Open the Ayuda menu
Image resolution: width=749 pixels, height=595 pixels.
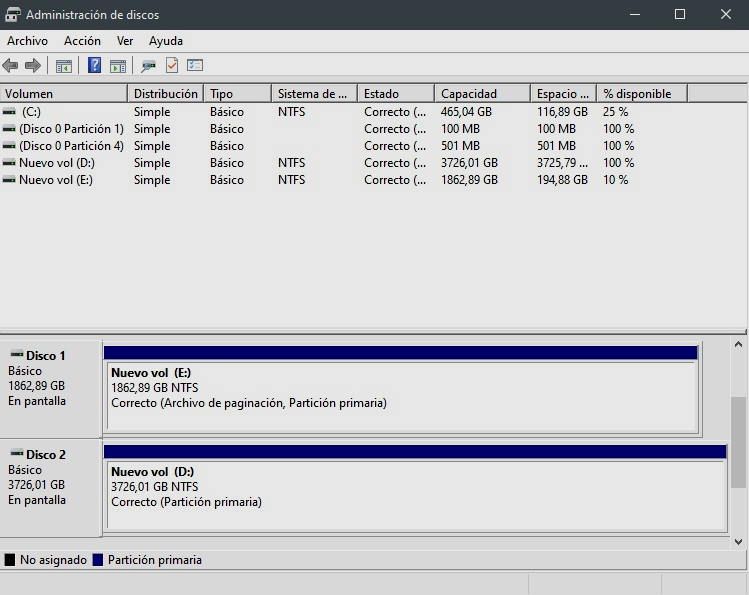(166, 41)
